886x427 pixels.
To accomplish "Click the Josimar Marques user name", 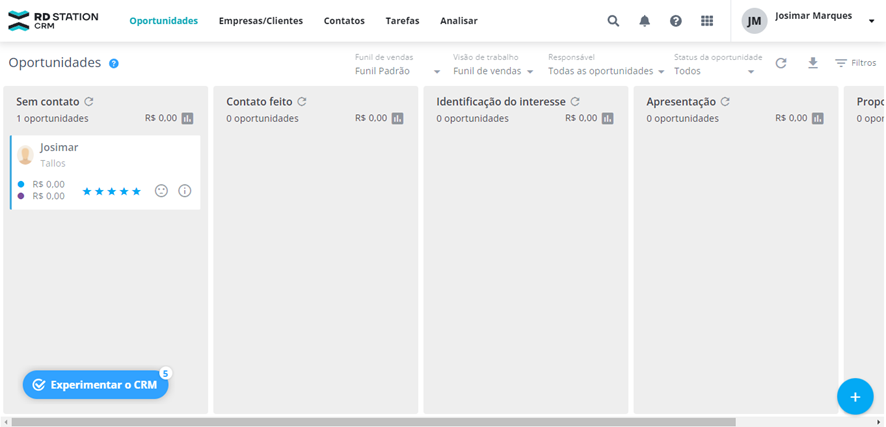I will coord(814,16).
